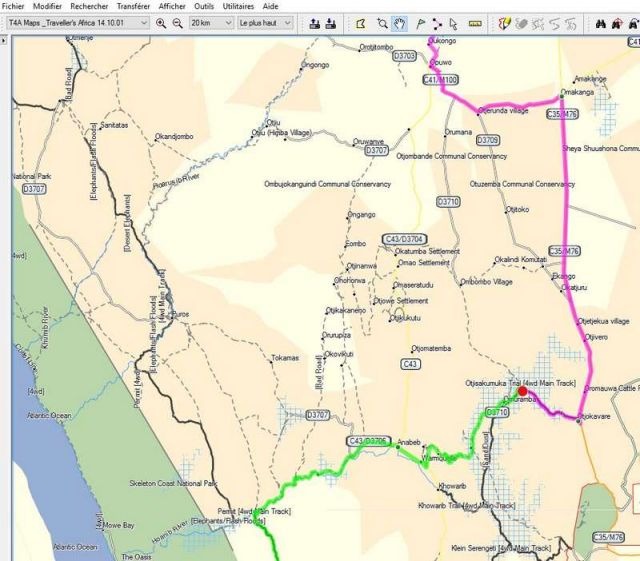640x561 pixels.
Task: Click the Khowarib place label
Action: click(x=452, y=486)
